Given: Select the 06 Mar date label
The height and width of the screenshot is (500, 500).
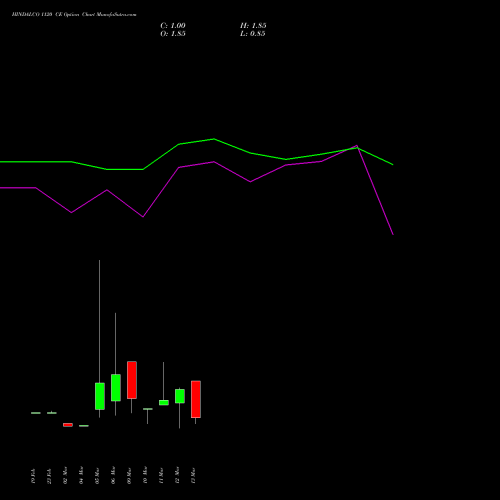Looking at the screenshot, I should [113, 475].
